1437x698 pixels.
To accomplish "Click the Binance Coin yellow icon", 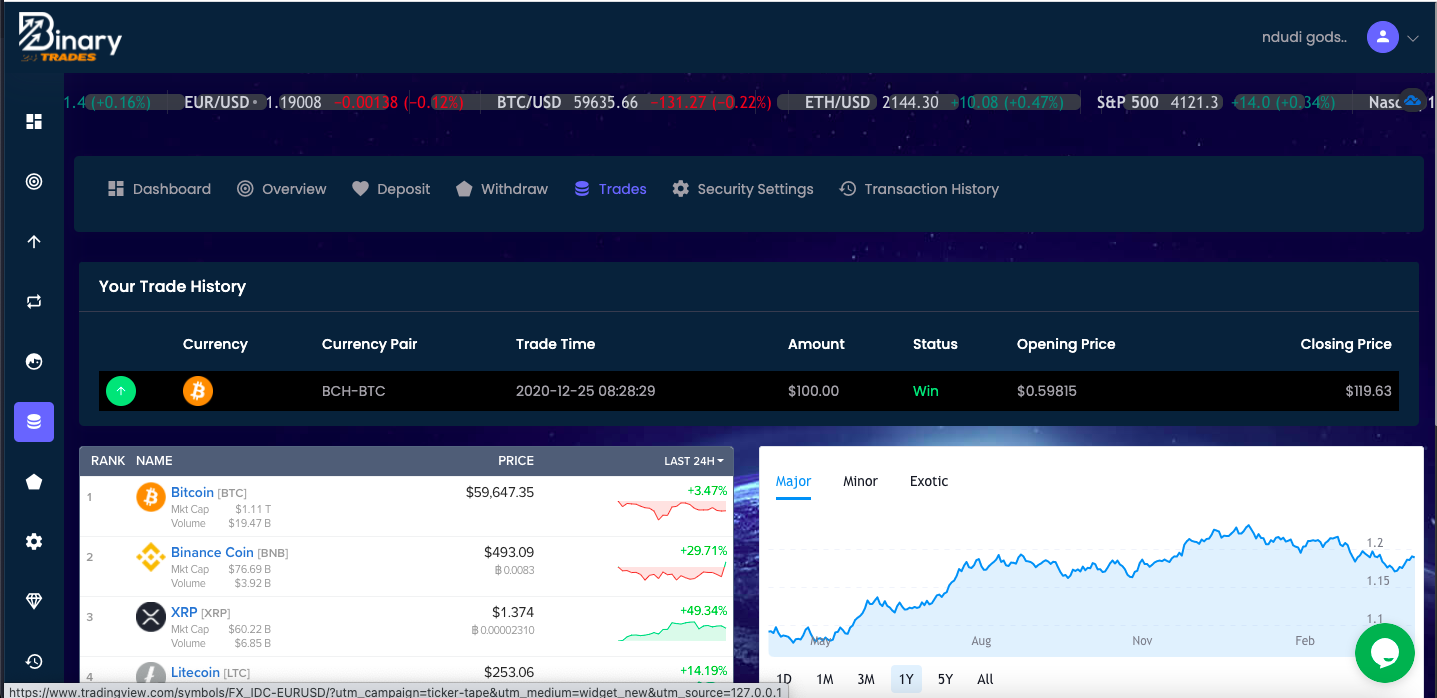I will [151, 557].
